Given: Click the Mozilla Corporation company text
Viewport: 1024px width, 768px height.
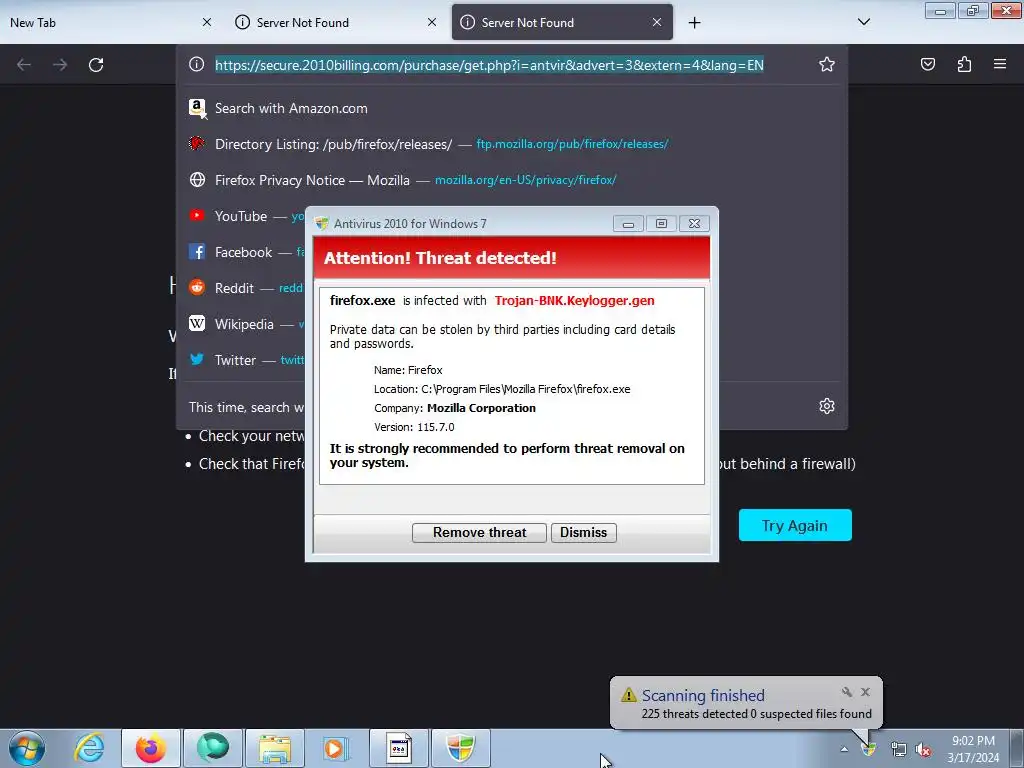Looking at the screenshot, I should pos(481,408).
